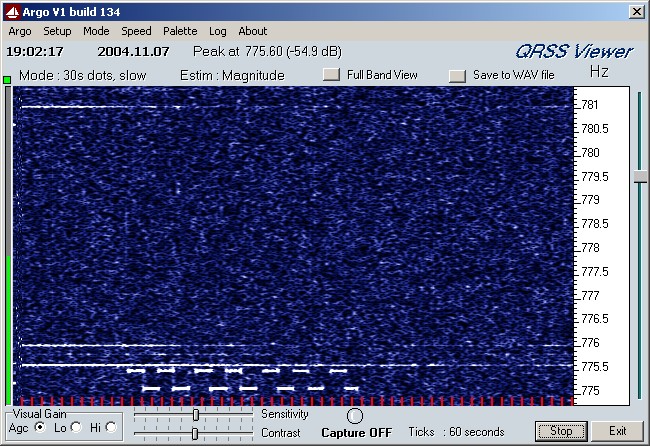Open the Palette menu
Image resolution: width=650 pixels, height=446 pixels.
point(180,31)
